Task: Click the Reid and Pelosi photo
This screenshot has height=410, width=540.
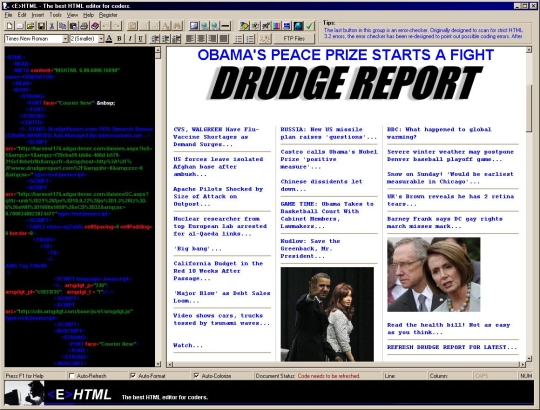Action: click(434, 274)
